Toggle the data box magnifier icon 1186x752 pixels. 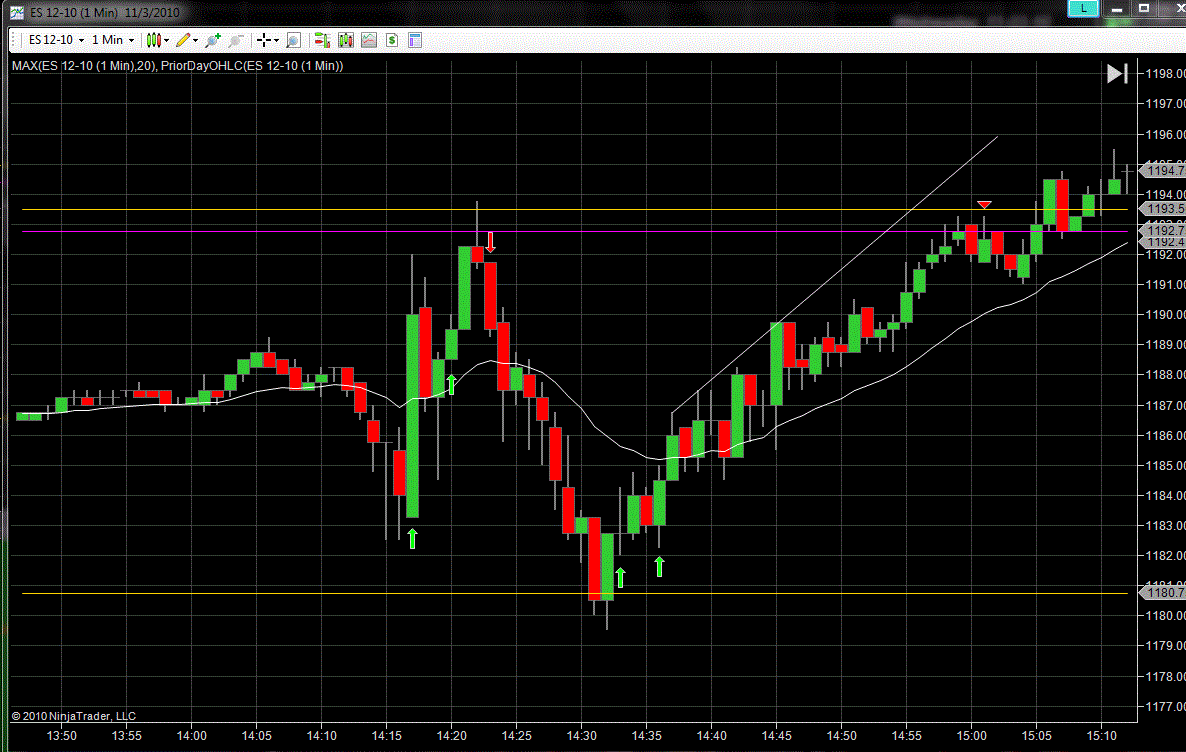(x=293, y=40)
